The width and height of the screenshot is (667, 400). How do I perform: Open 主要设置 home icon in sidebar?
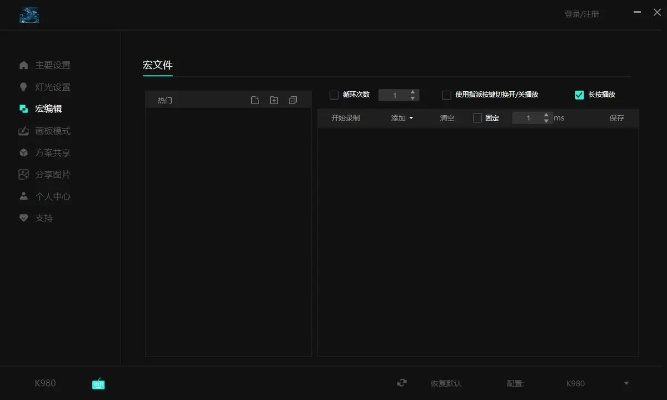click(24, 65)
